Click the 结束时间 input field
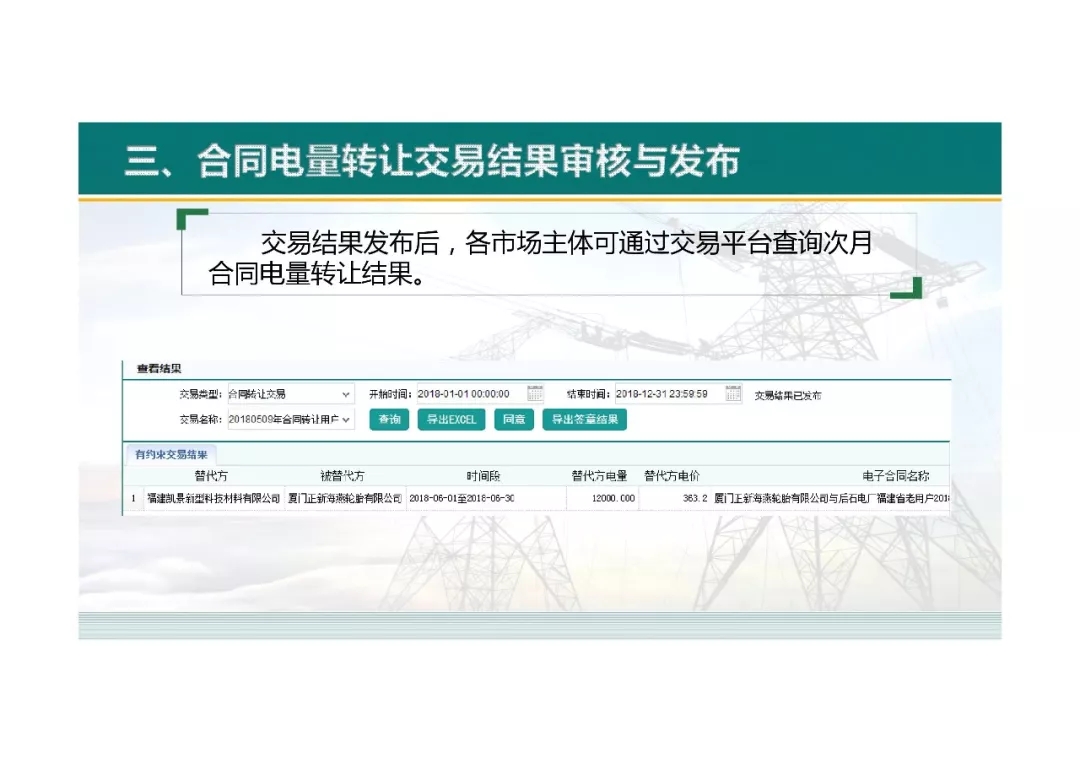The height and width of the screenshot is (764, 1080). point(663,394)
